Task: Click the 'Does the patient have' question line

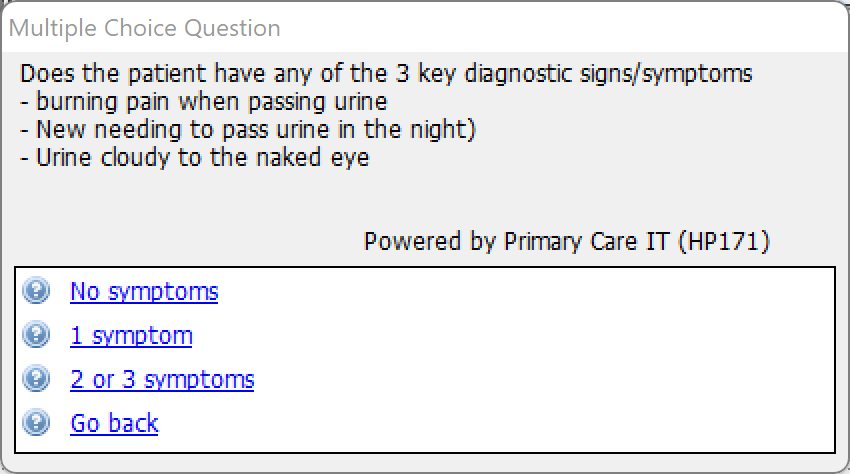Action: 386,74
